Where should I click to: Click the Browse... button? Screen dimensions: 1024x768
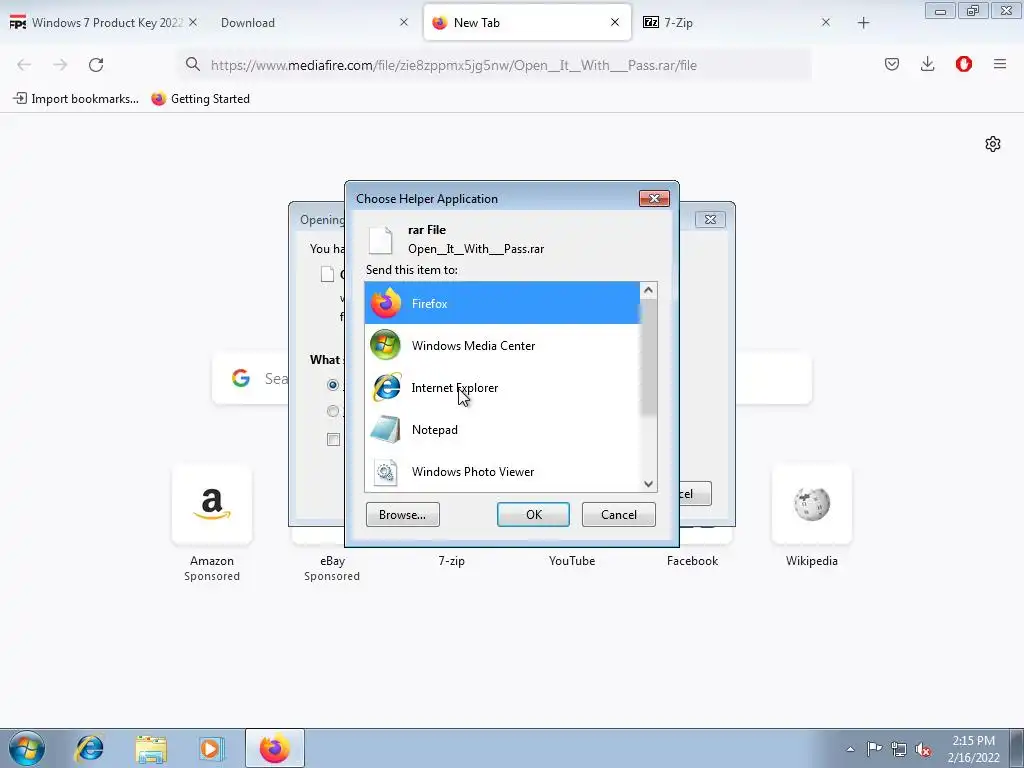(x=402, y=515)
